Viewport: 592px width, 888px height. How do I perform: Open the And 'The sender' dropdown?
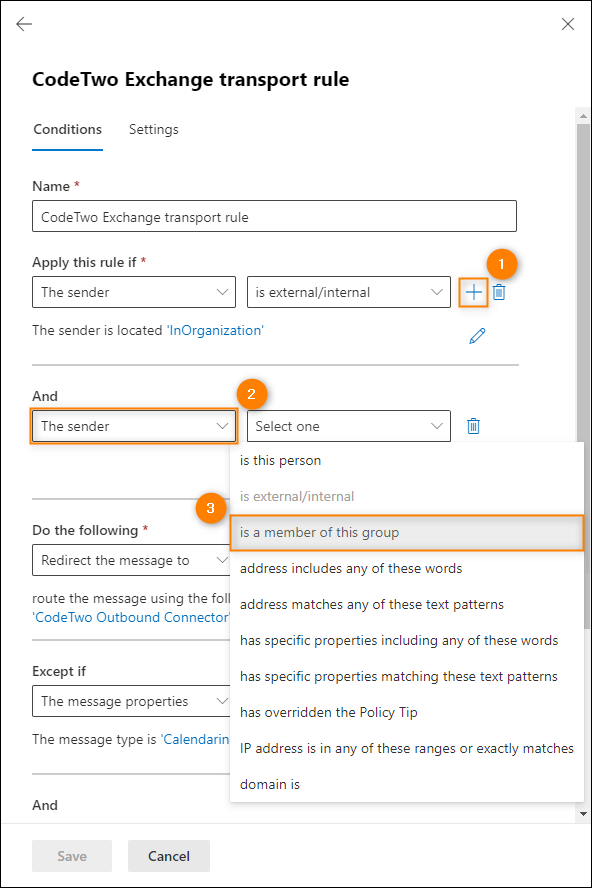pos(134,426)
